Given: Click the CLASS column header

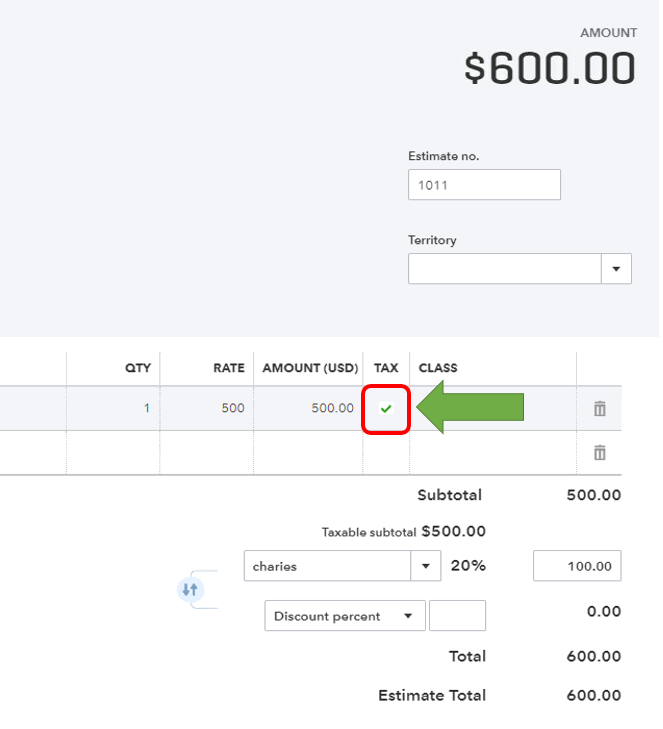Looking at the screenshot, I should pos(438,368).
